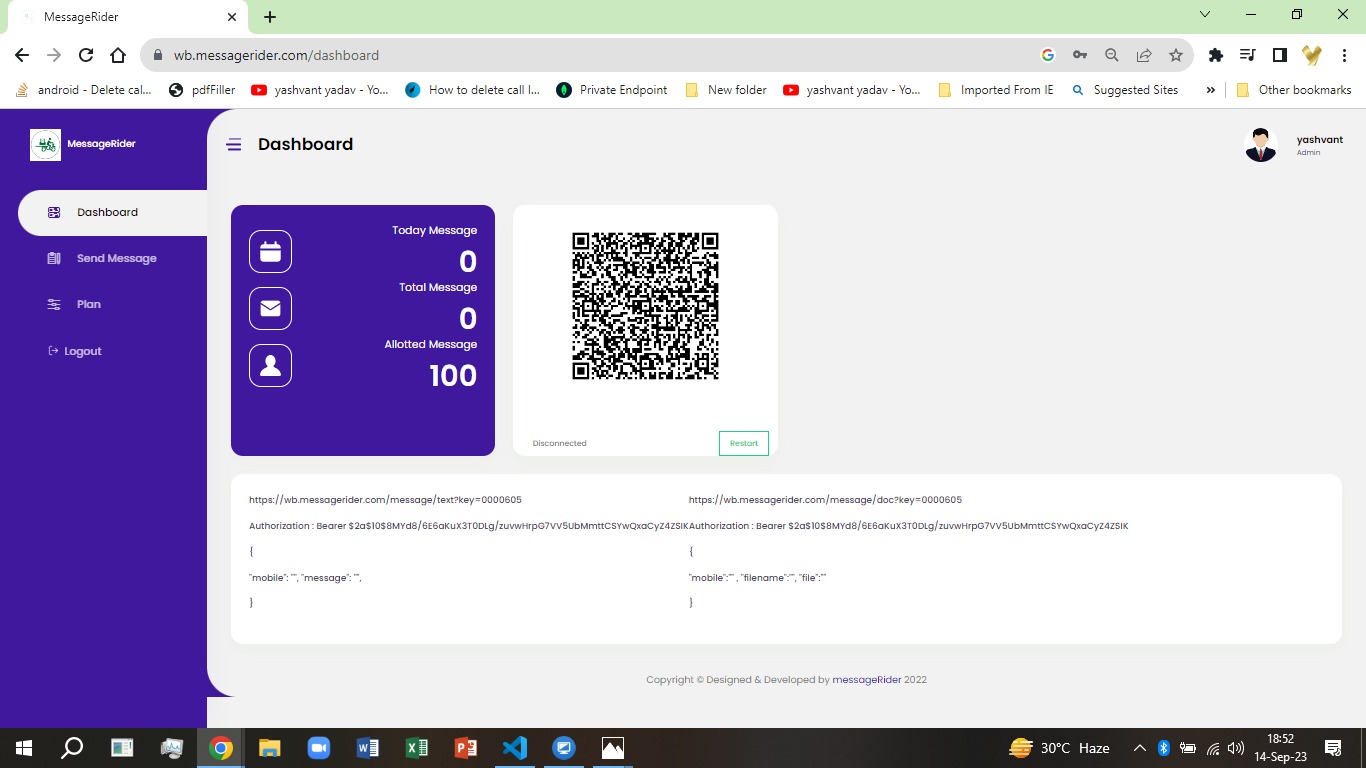
Task: Open the notification center icon
Action: [1333, 748]
